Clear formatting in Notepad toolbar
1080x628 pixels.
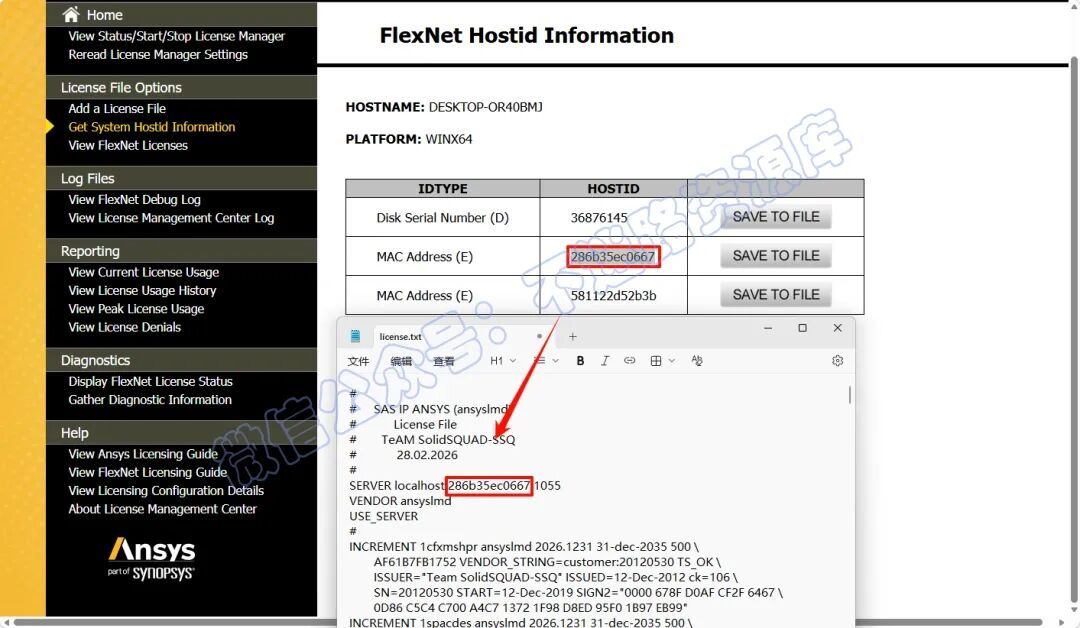coord(697,361)
